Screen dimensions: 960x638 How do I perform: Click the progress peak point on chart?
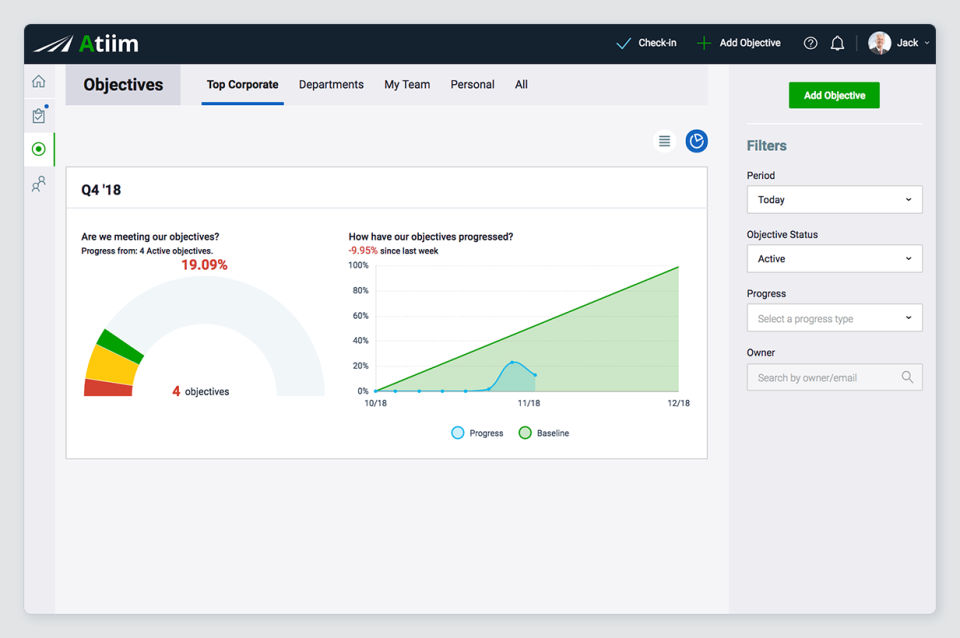(512, 362)
